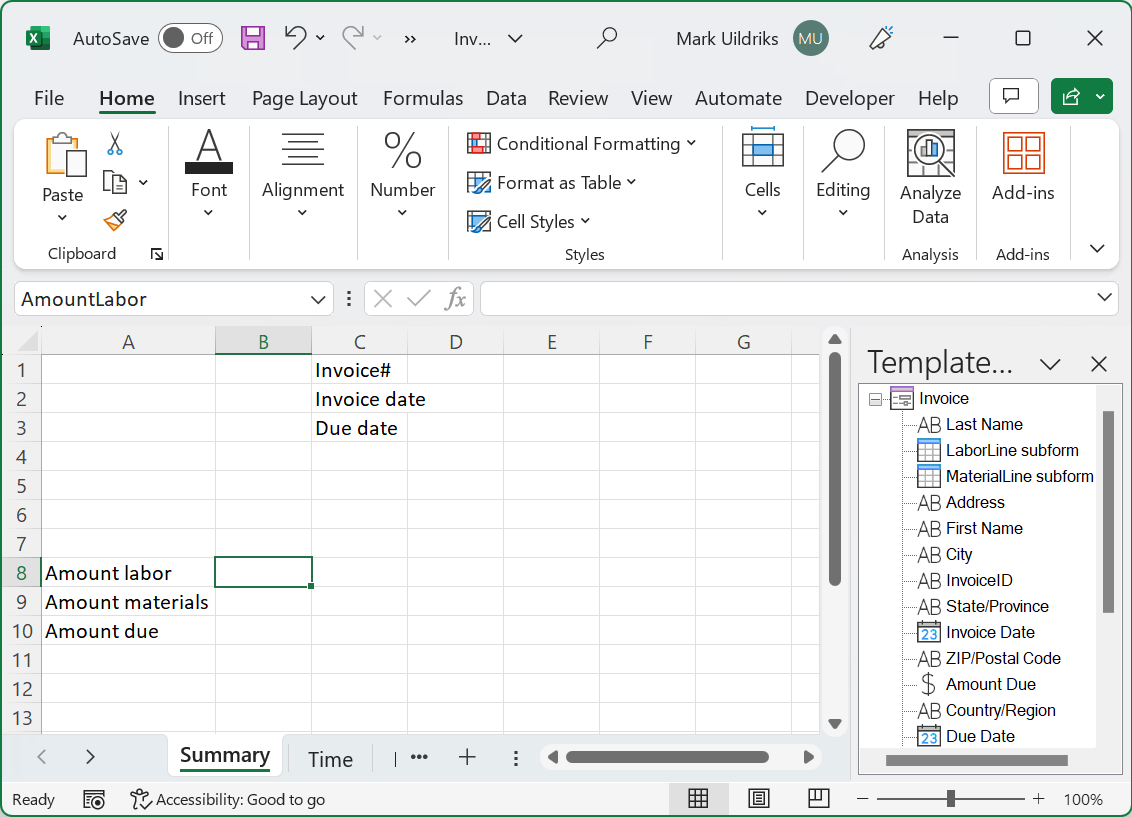Switch to Page Break Preview view

point(818,799)
